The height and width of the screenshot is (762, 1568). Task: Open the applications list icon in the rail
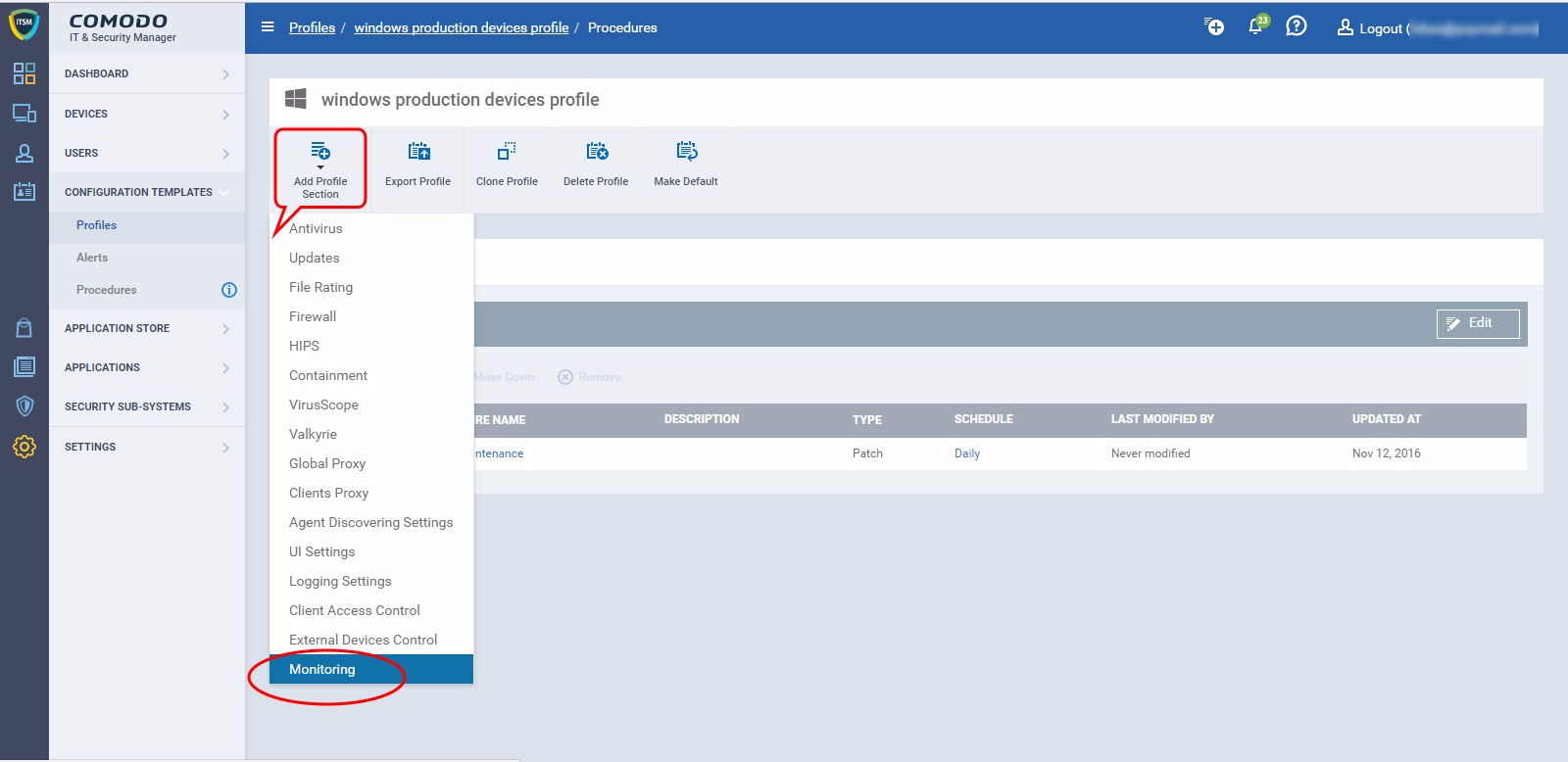coord(24,367)
